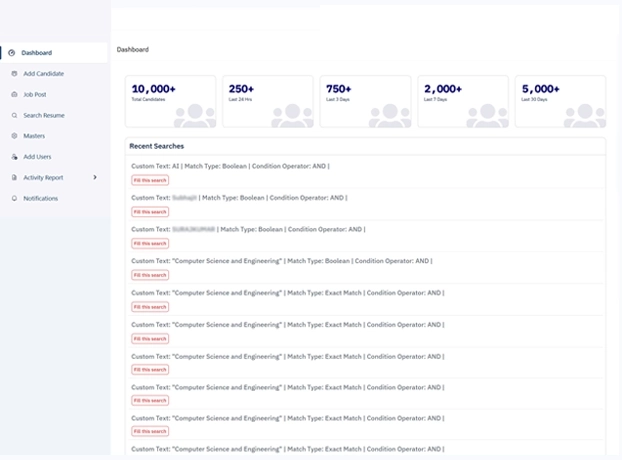Click the Job Post briefcase icon
The width and height of the screenshot is (622, 460).
[x=14, y=94]
